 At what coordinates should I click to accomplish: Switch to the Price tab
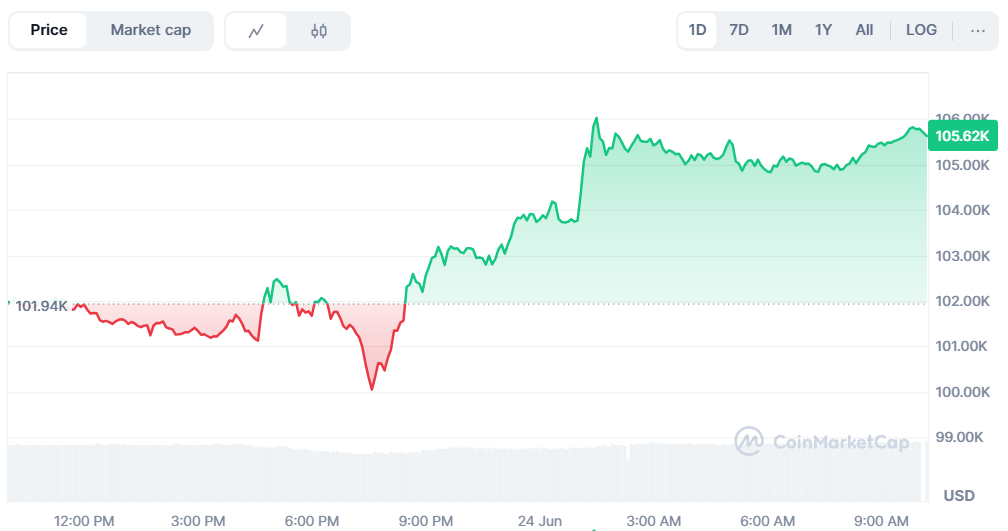(x=49, y=30)
